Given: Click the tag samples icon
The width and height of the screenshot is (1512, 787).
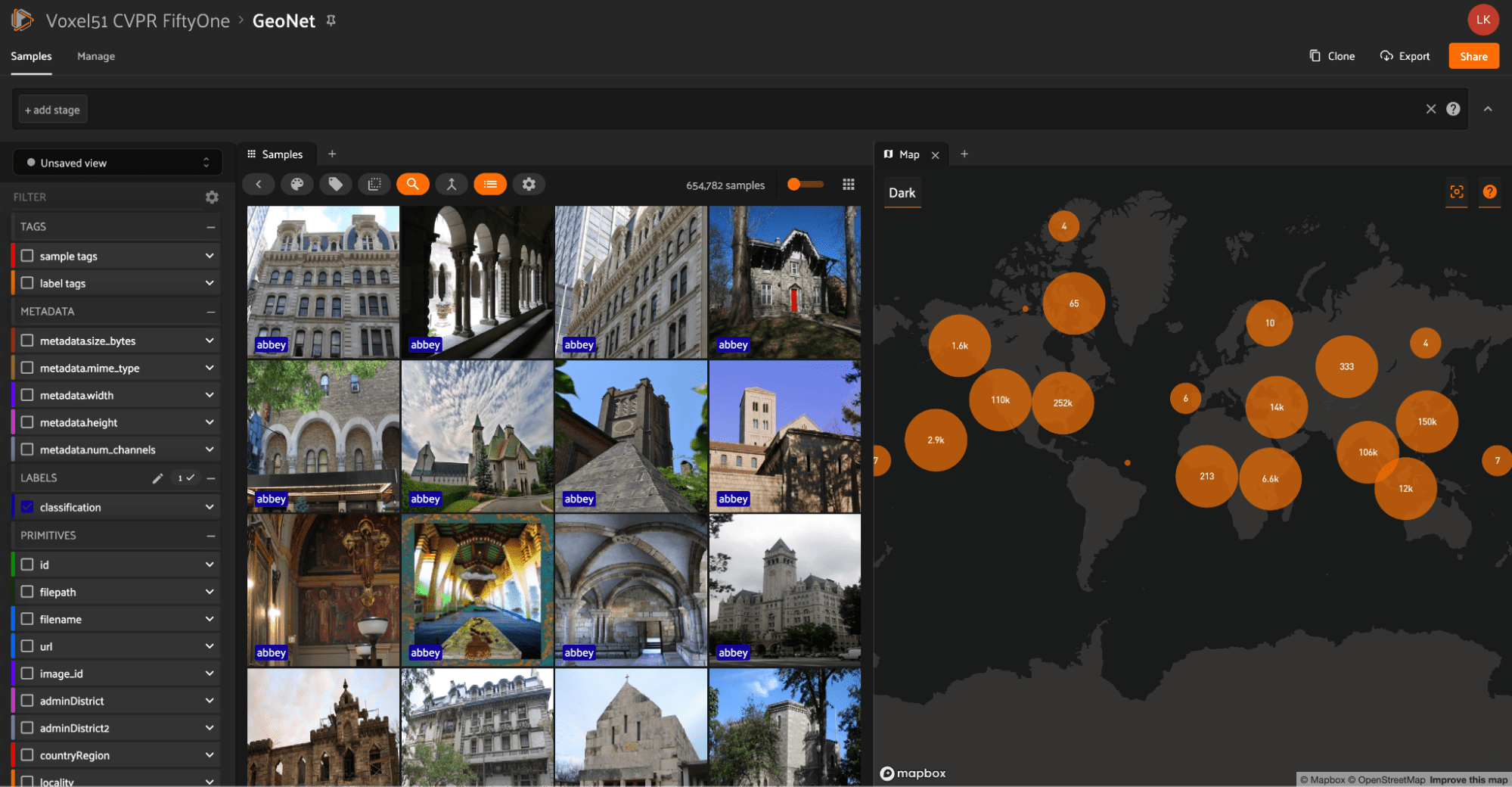Looking at the screenshot, I should tap(336, 184).
